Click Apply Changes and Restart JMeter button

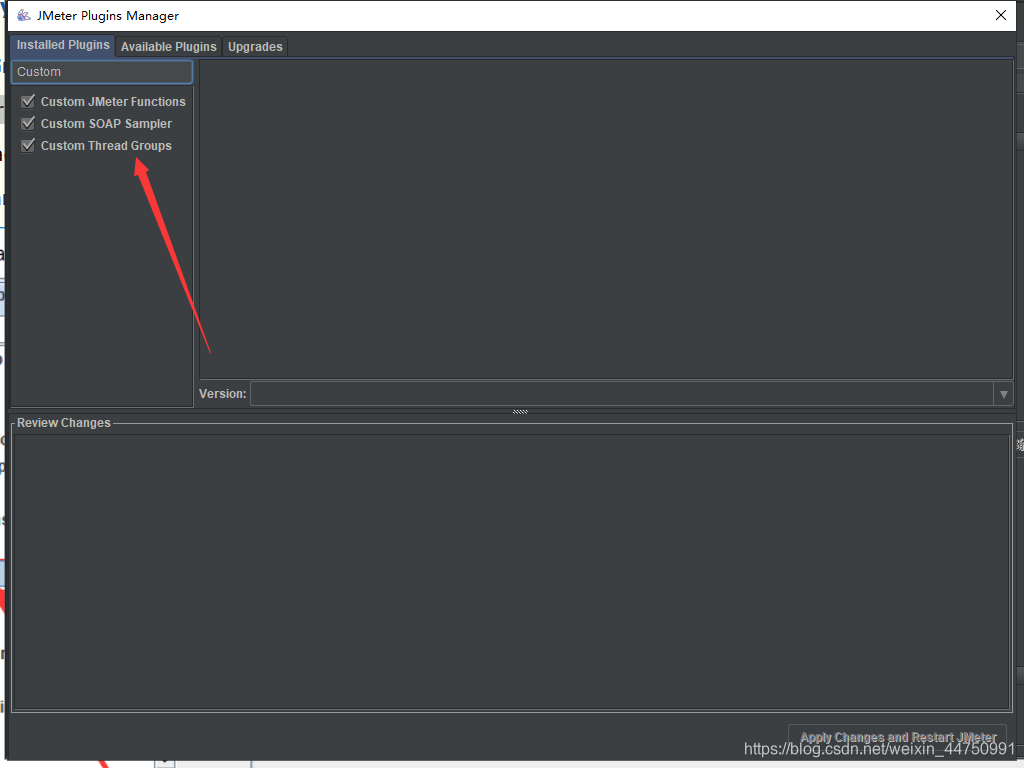(897, 738)
